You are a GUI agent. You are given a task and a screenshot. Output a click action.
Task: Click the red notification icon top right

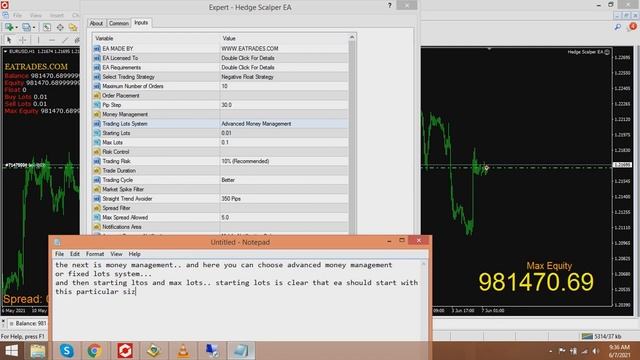click(632, 27)
